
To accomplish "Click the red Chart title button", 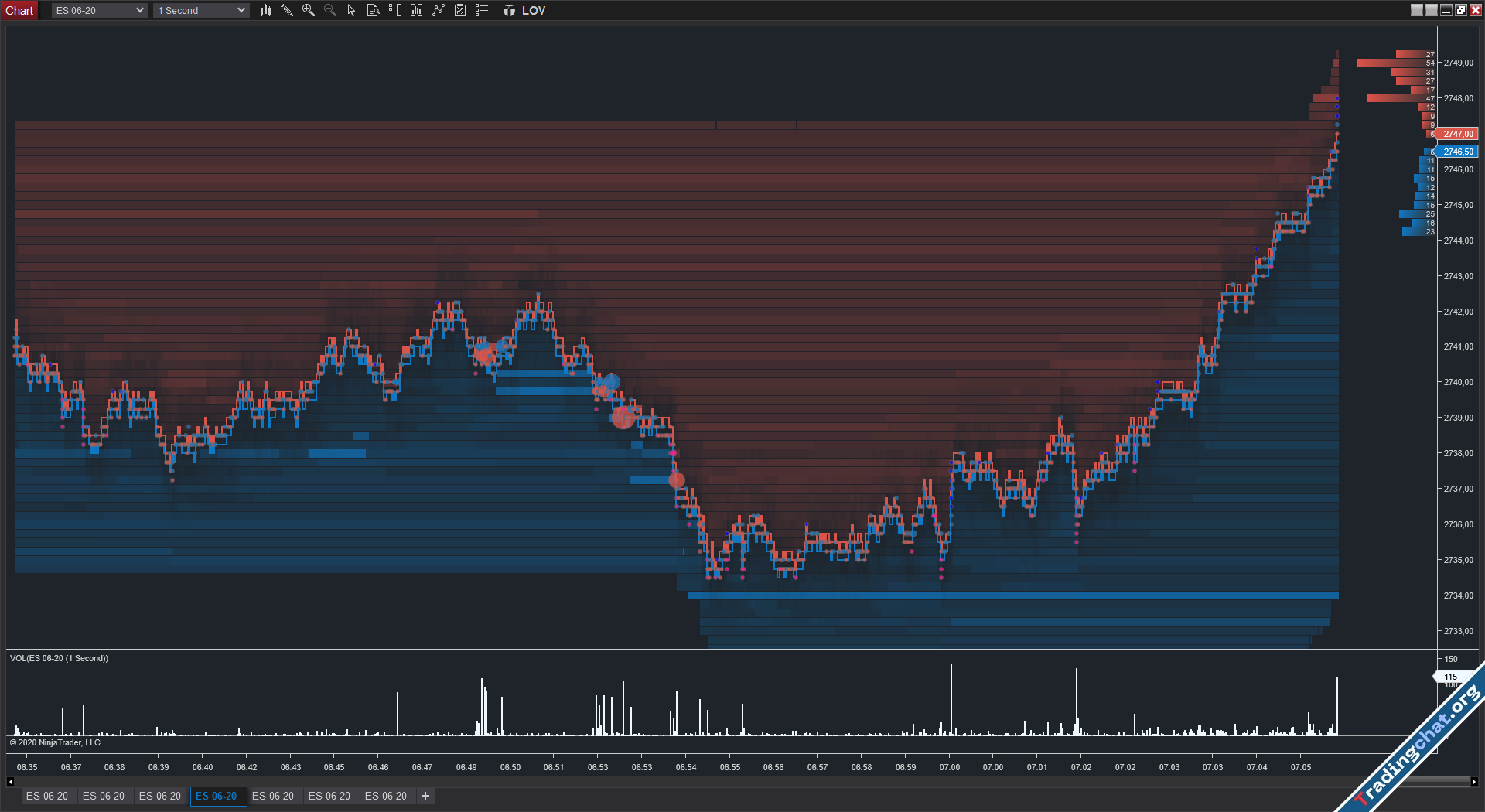I will [x=19, y=10].
